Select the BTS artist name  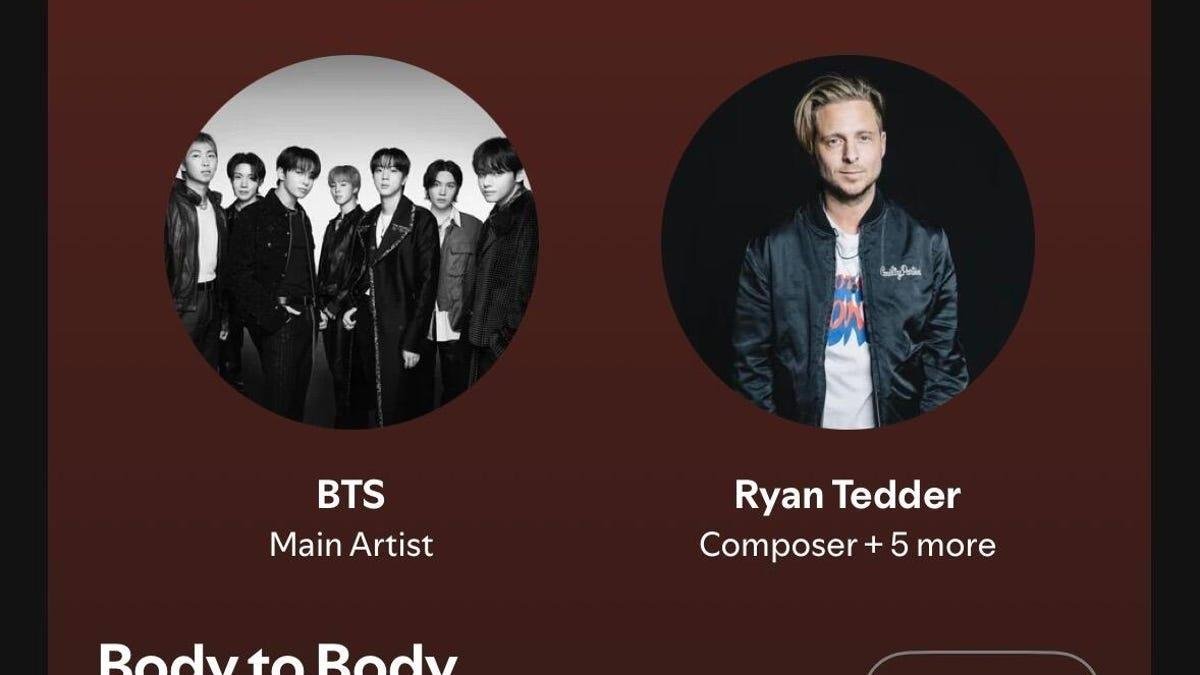pos(351,495)
